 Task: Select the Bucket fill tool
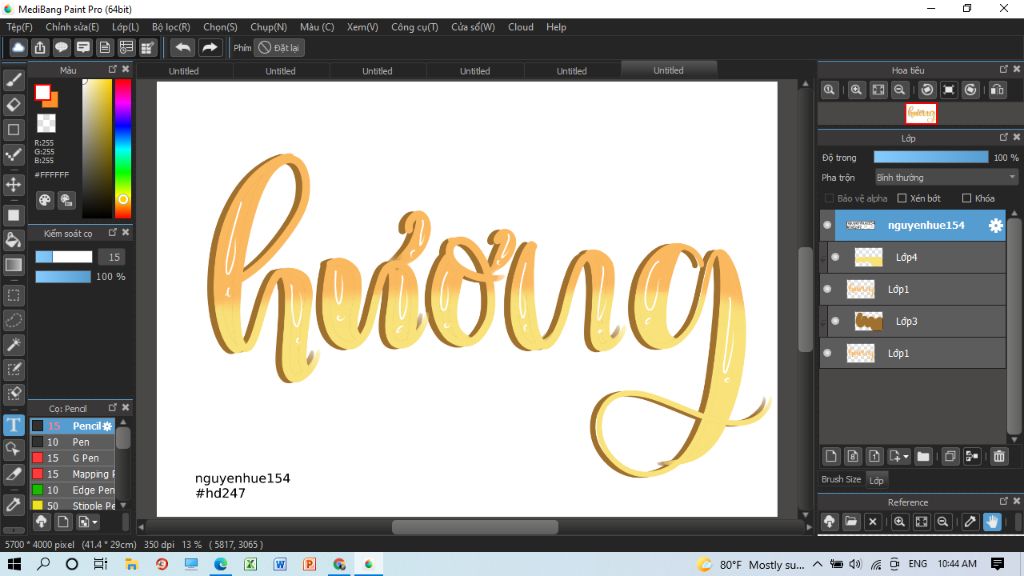click(x=14, y=240)
